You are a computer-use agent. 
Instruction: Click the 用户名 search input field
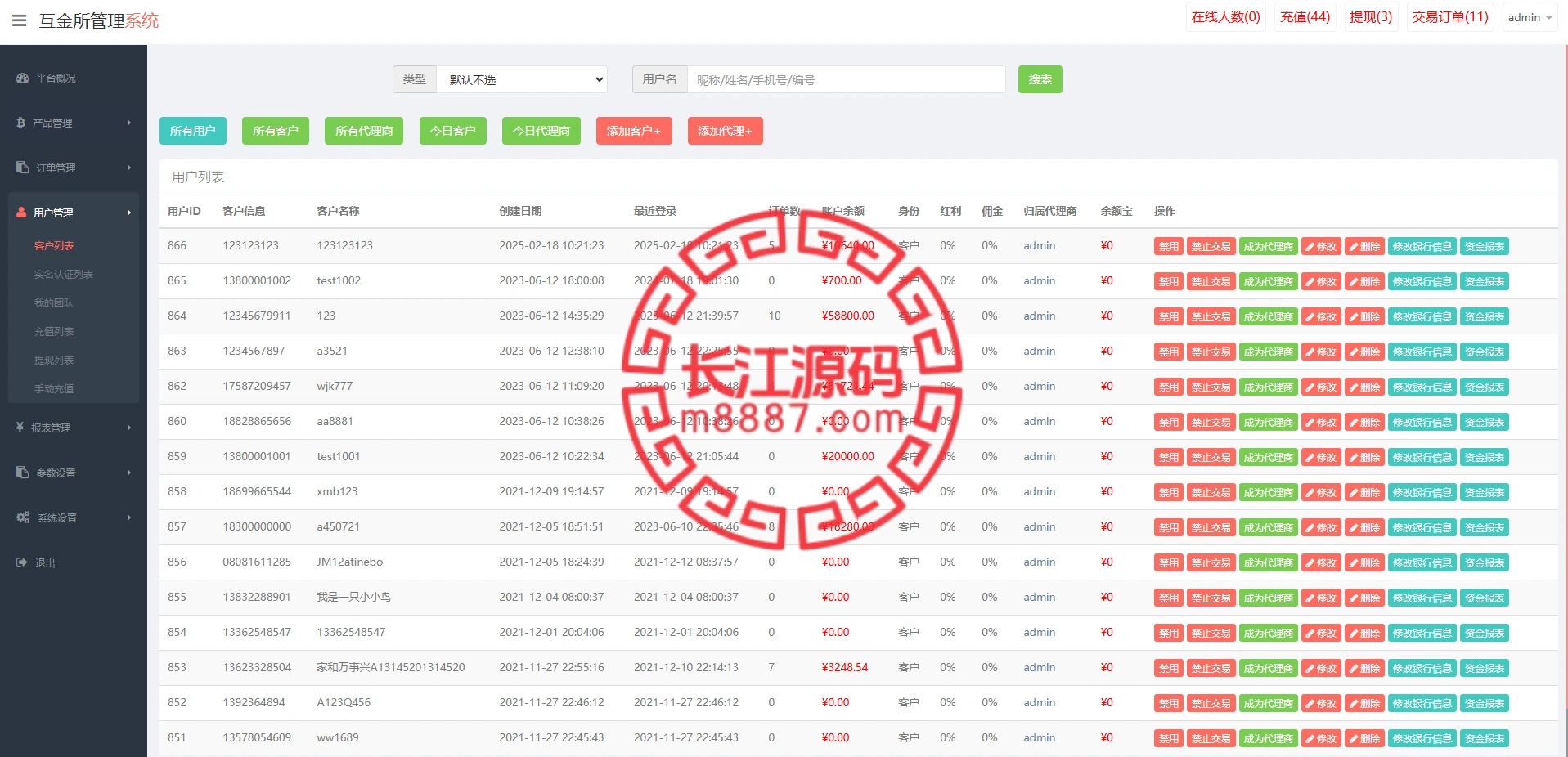846,79
